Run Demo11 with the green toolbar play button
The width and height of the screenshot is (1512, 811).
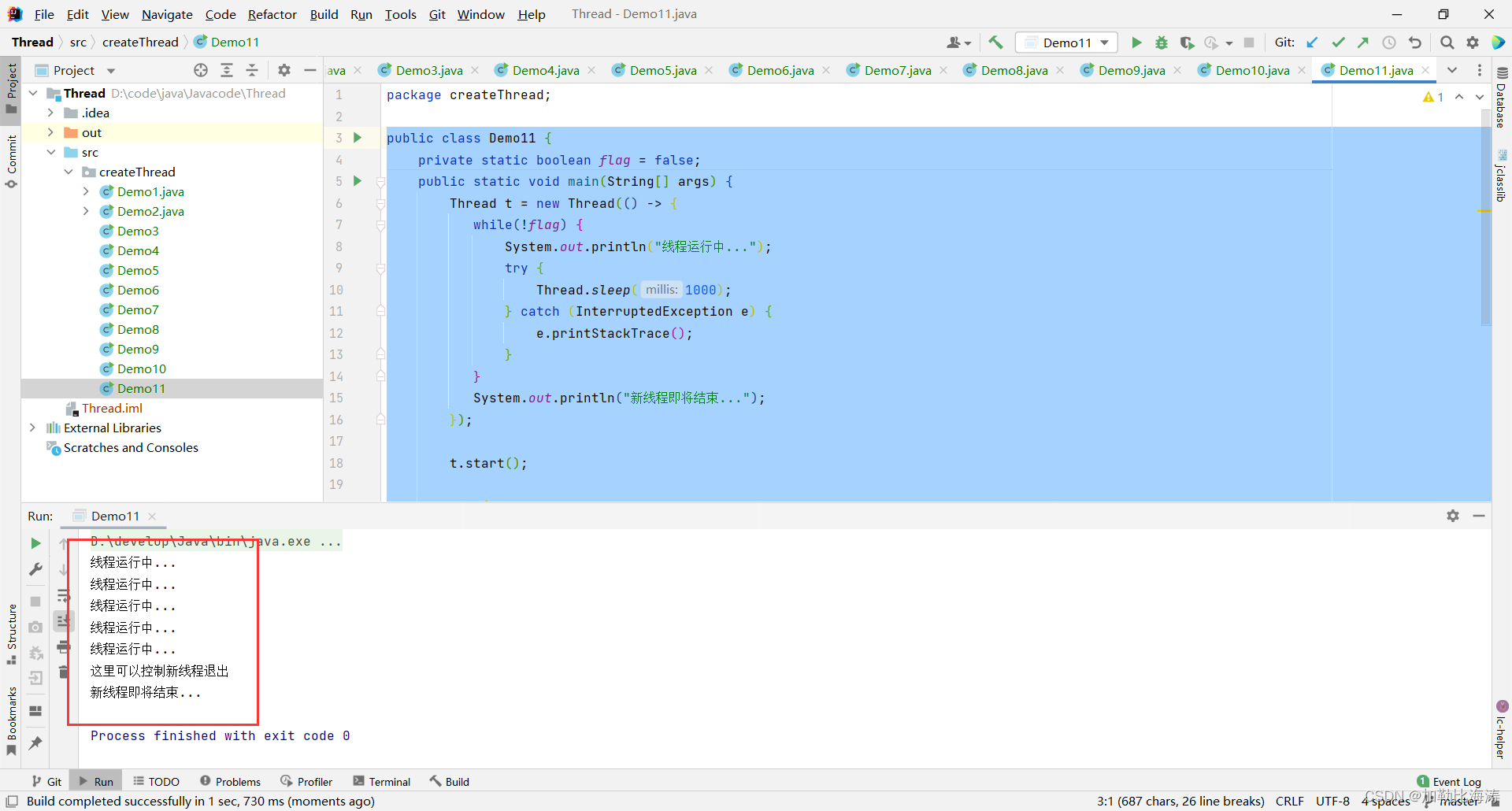(1136, 43)
